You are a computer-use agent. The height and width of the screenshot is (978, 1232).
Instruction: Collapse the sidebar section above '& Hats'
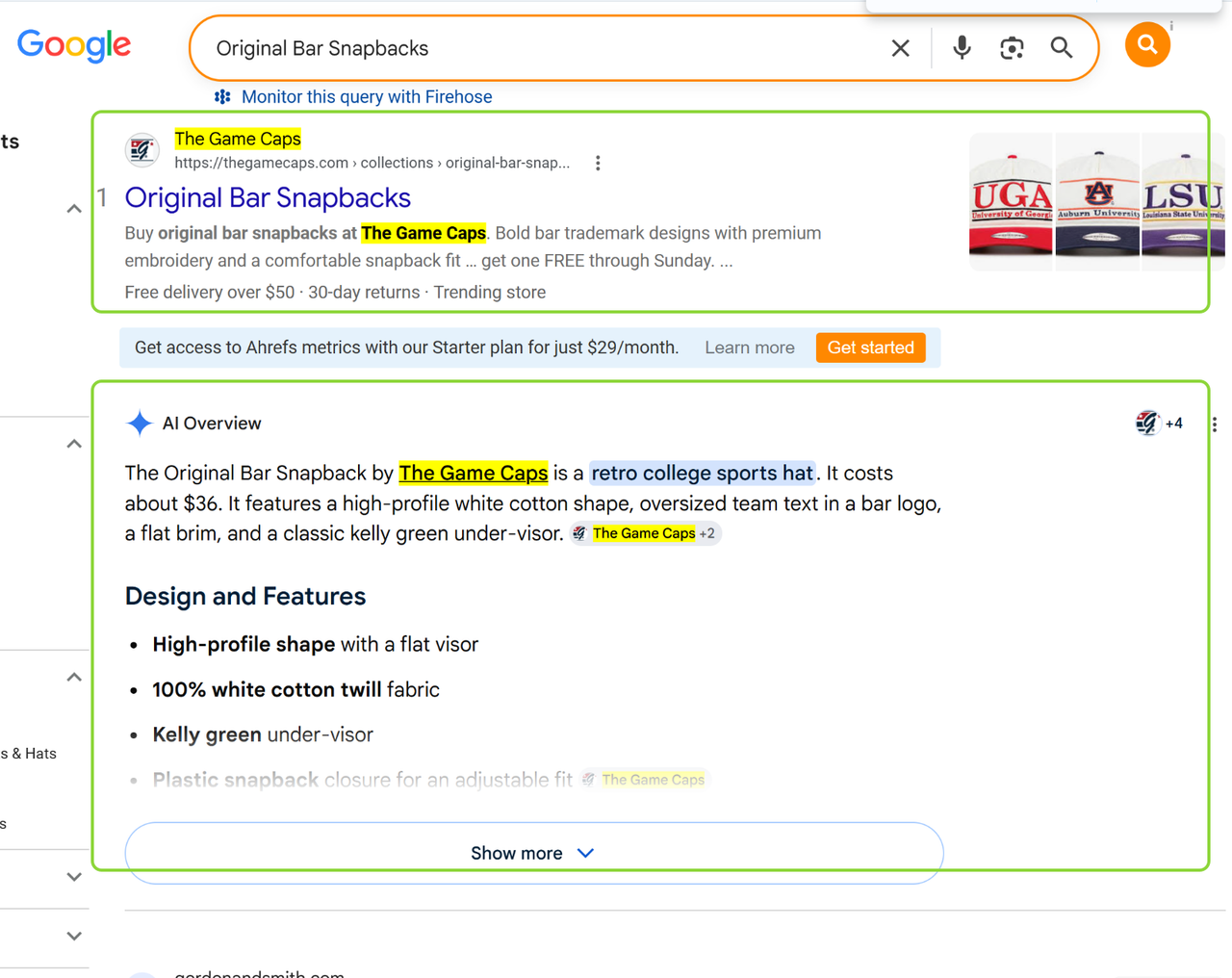click(74, 677)
